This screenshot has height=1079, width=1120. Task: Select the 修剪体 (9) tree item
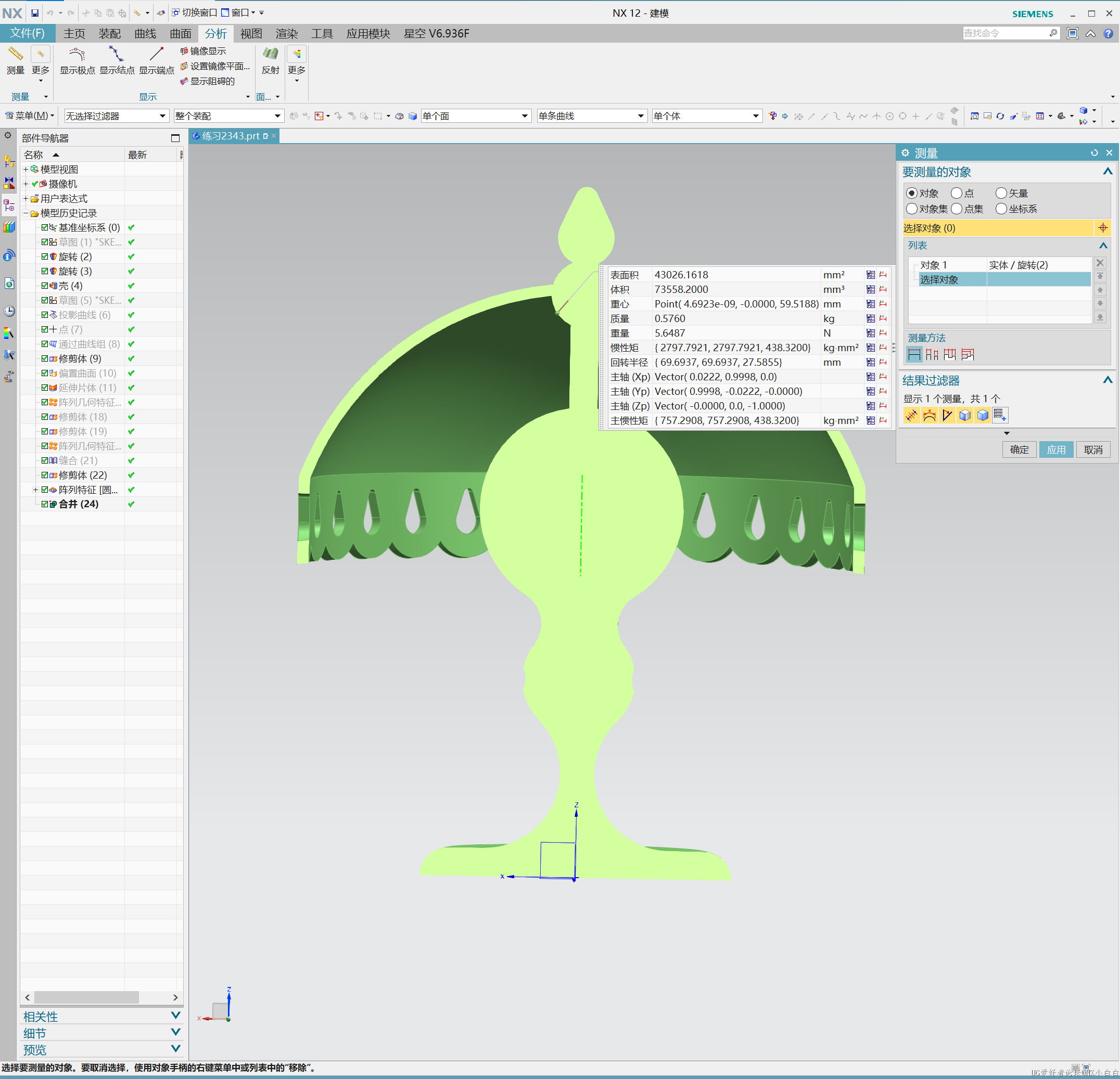80,358
